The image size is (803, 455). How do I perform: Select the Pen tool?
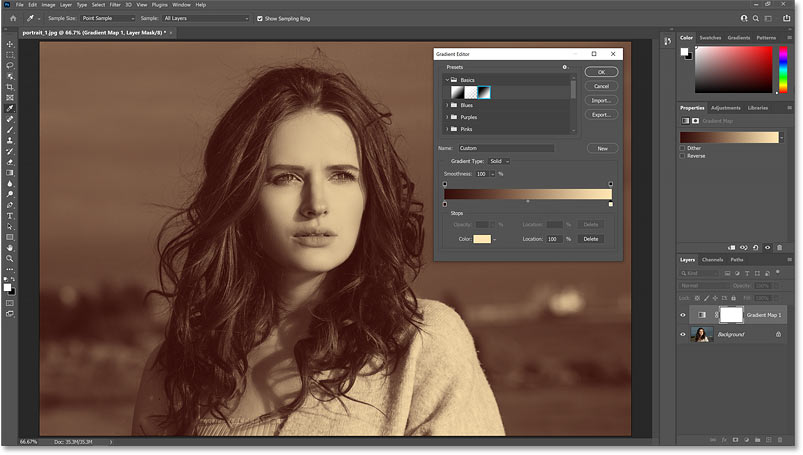click(x=10, y=205)
